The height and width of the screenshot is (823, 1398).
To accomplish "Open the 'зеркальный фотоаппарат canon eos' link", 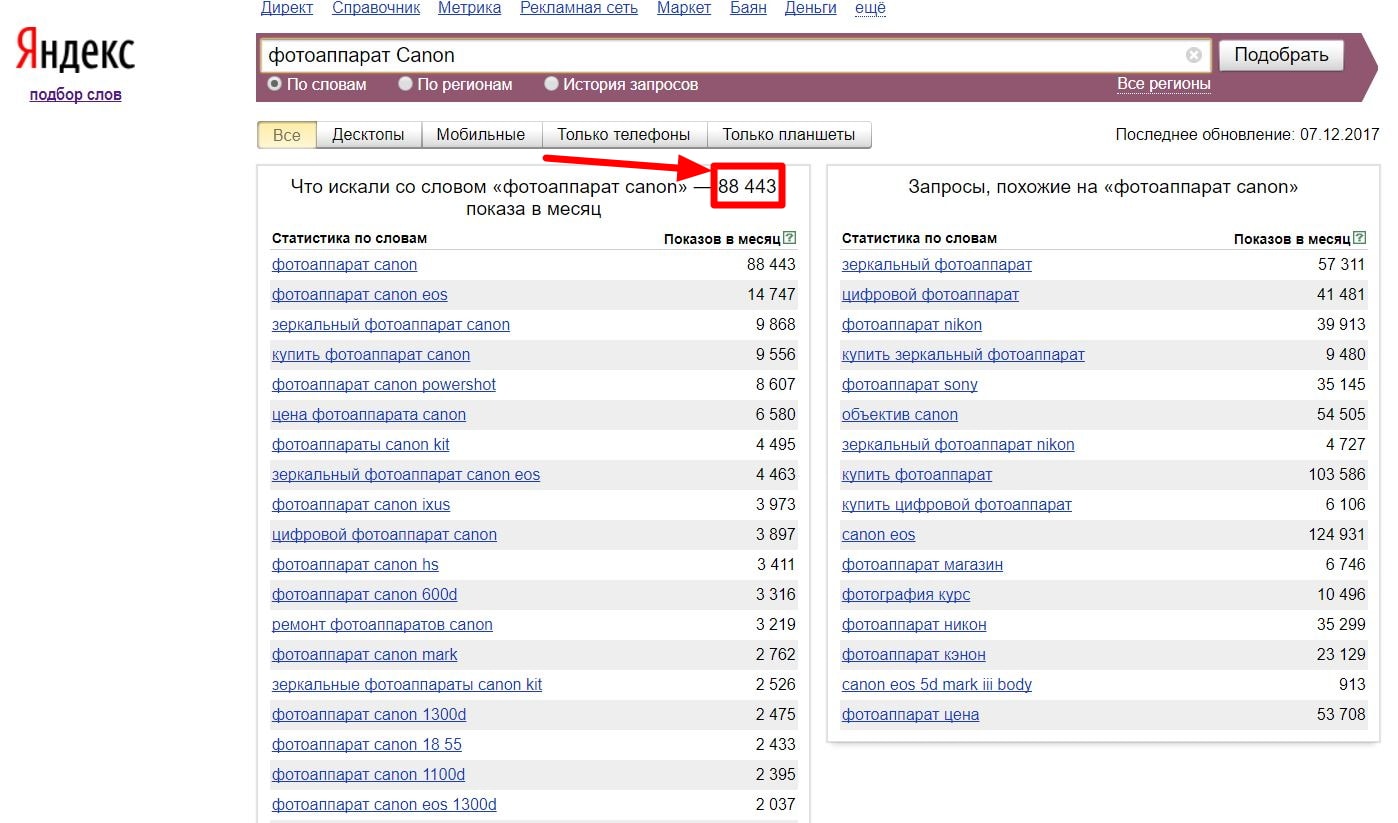I will [x=406, y=475].
